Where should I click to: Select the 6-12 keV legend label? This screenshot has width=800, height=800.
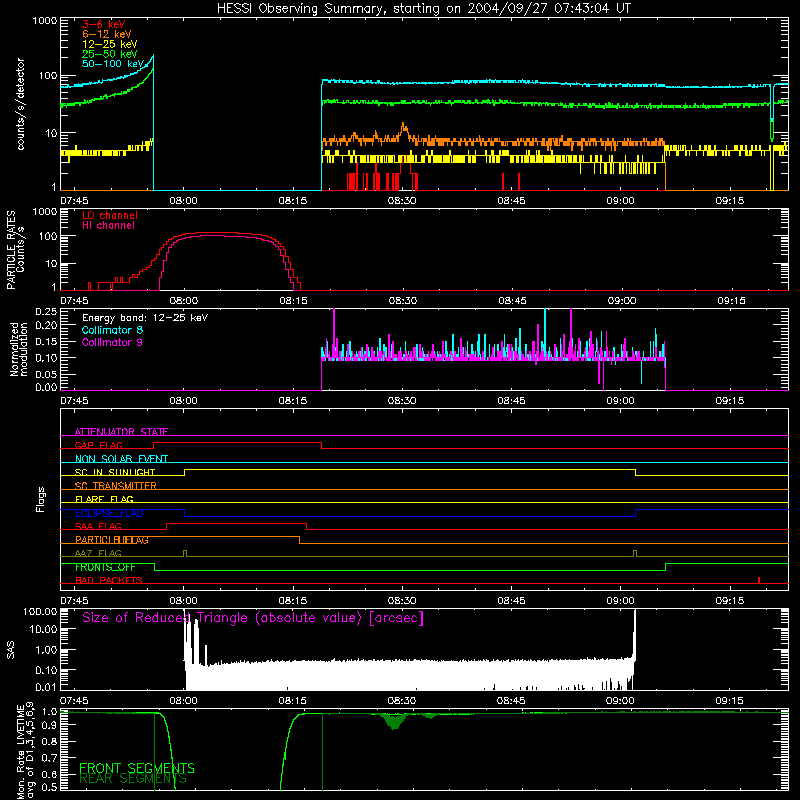106,34
